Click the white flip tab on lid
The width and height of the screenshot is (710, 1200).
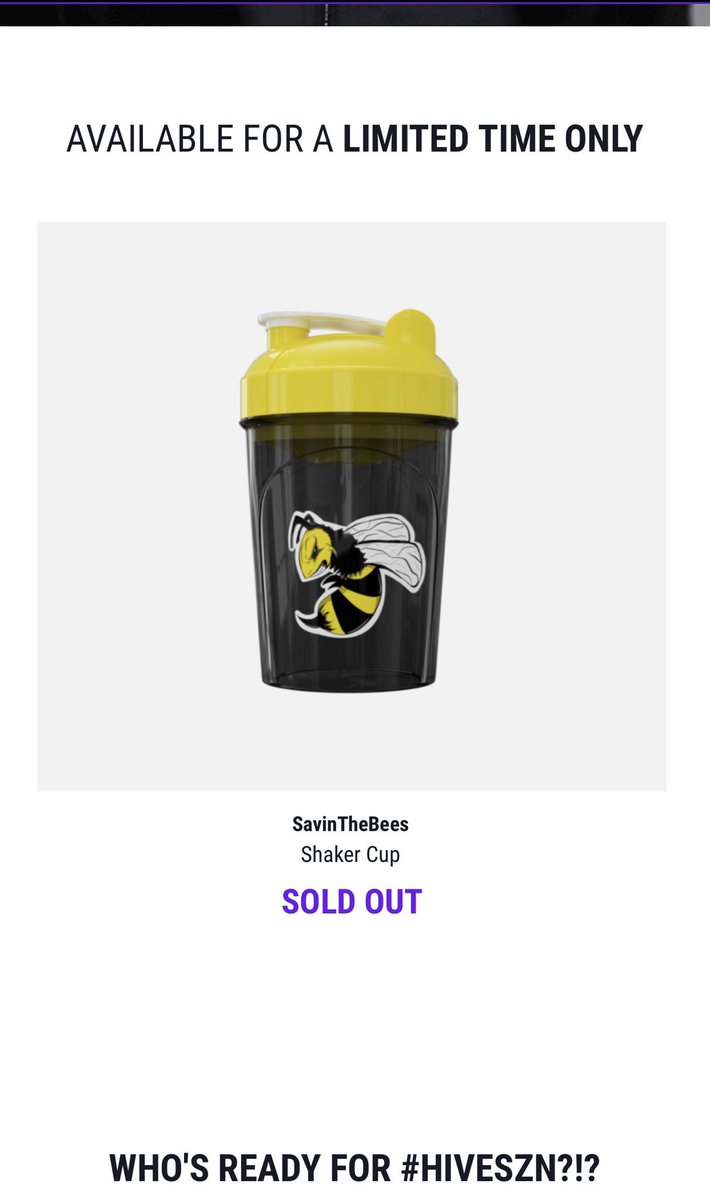point(322,325)
